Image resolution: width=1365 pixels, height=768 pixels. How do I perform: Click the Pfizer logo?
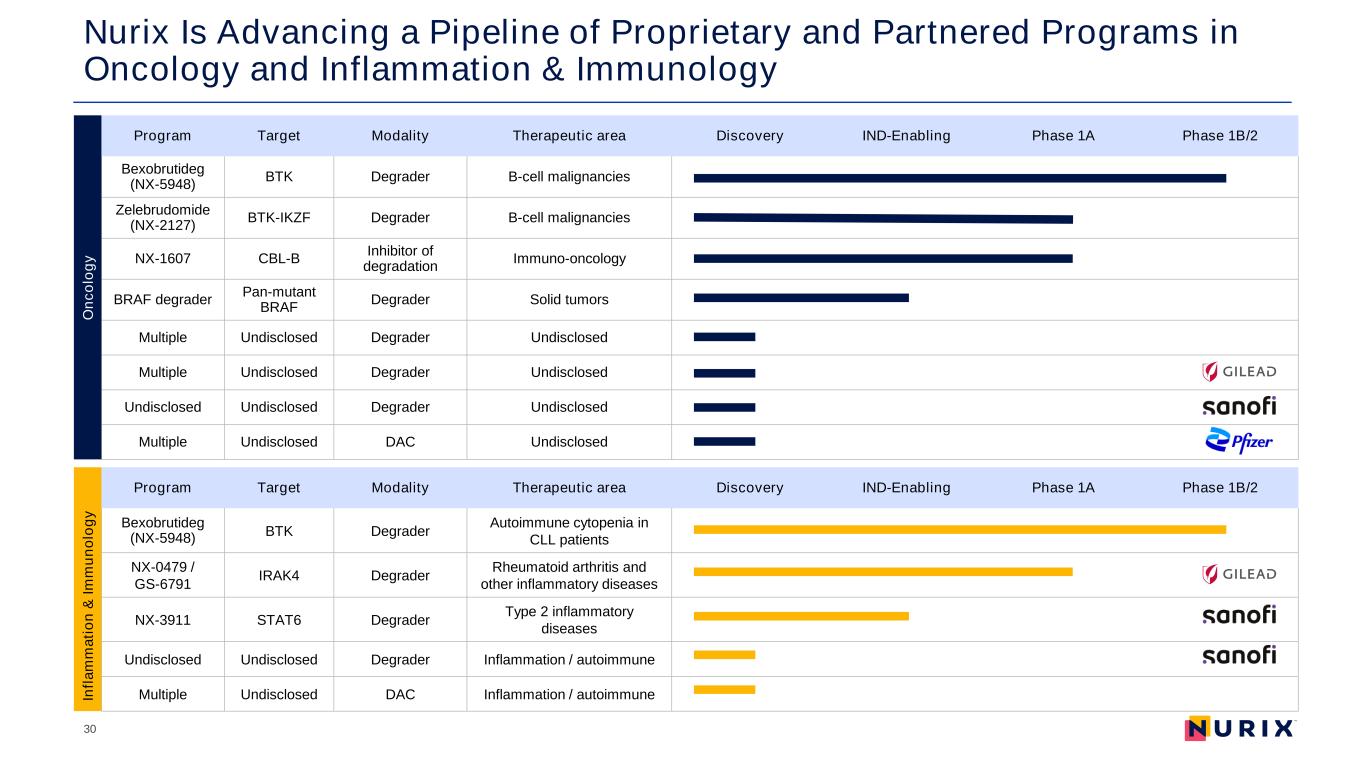(x=1239, y=441)
